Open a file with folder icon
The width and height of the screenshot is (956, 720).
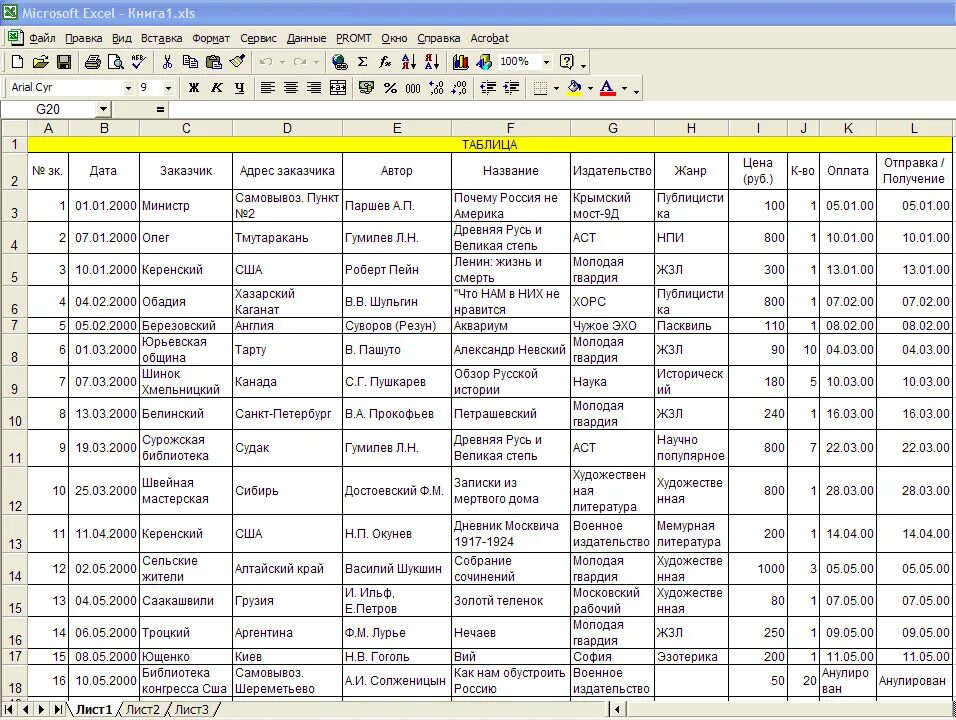click(40, 62)
